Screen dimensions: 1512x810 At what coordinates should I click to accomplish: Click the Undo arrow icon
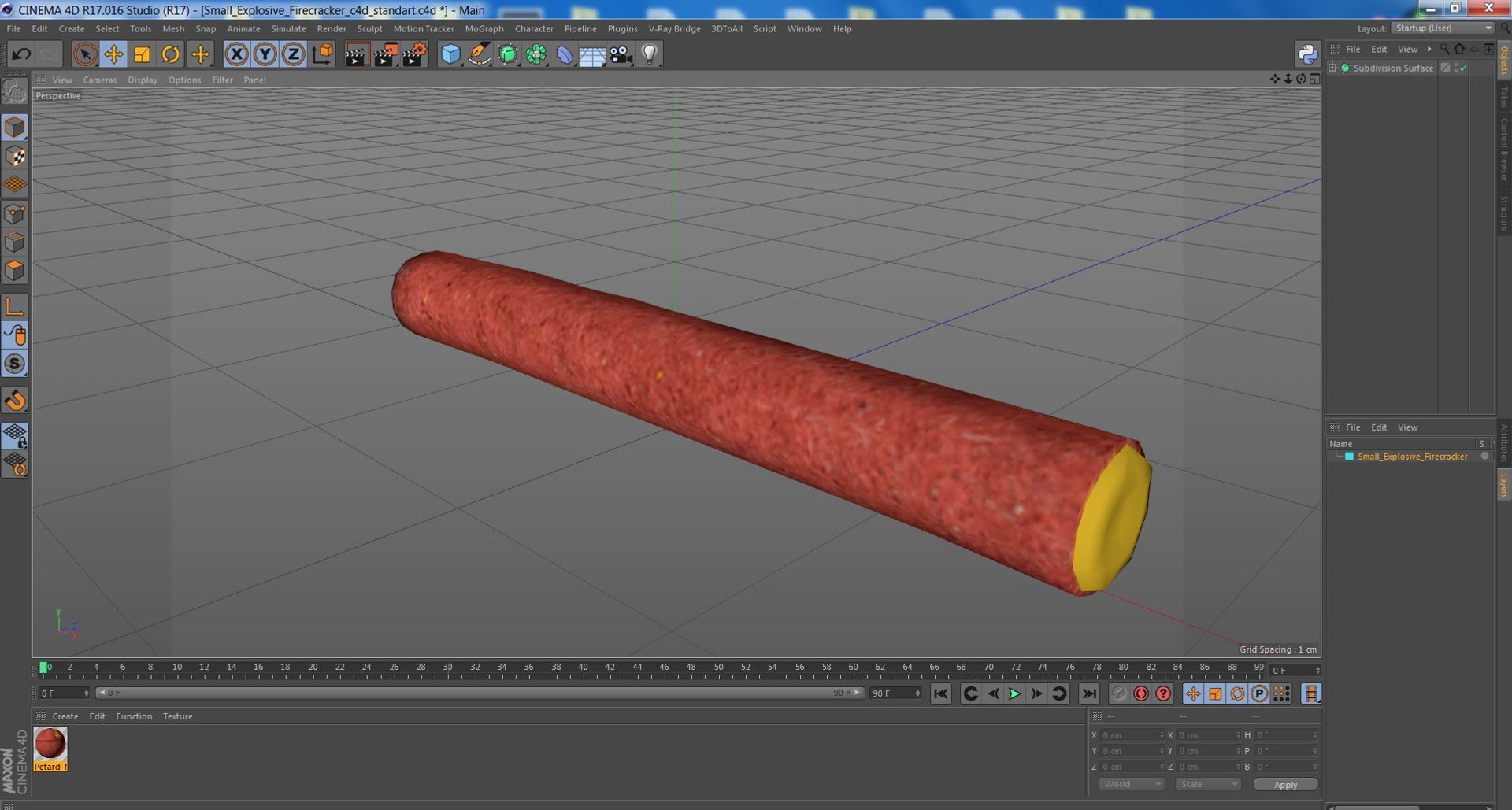(x=21, y=54)
